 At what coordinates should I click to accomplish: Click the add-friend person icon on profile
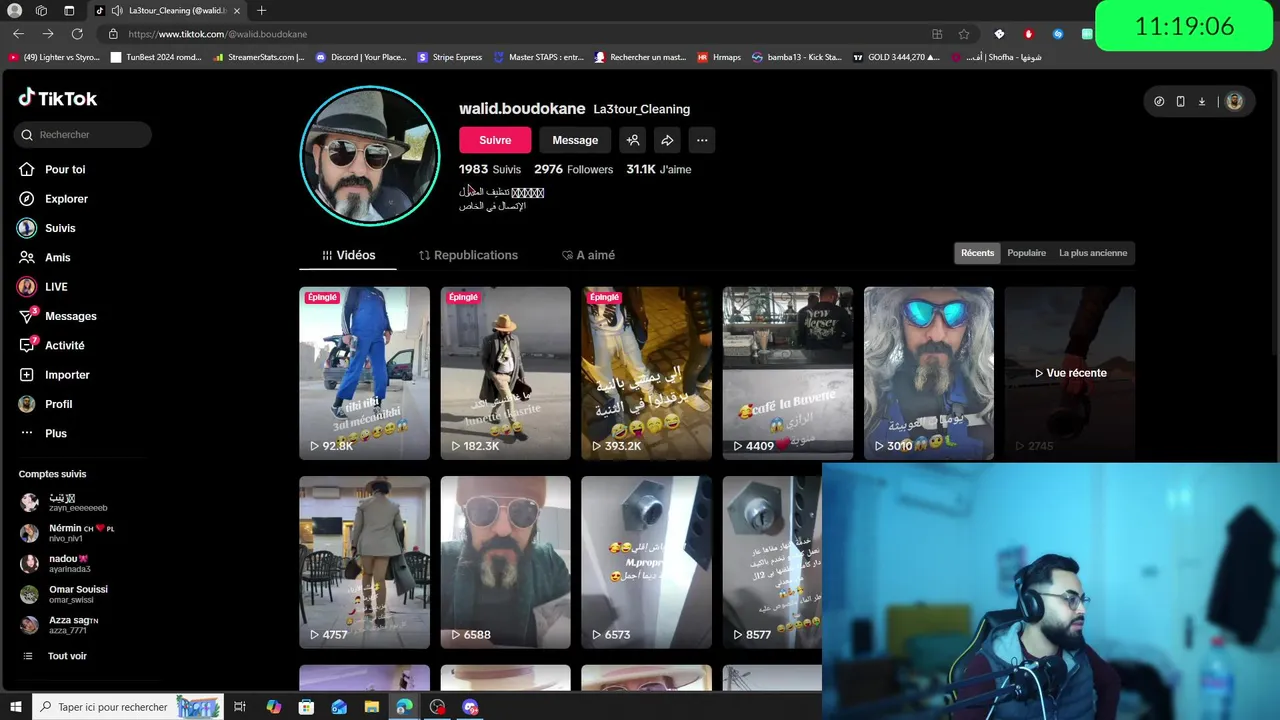632,140
